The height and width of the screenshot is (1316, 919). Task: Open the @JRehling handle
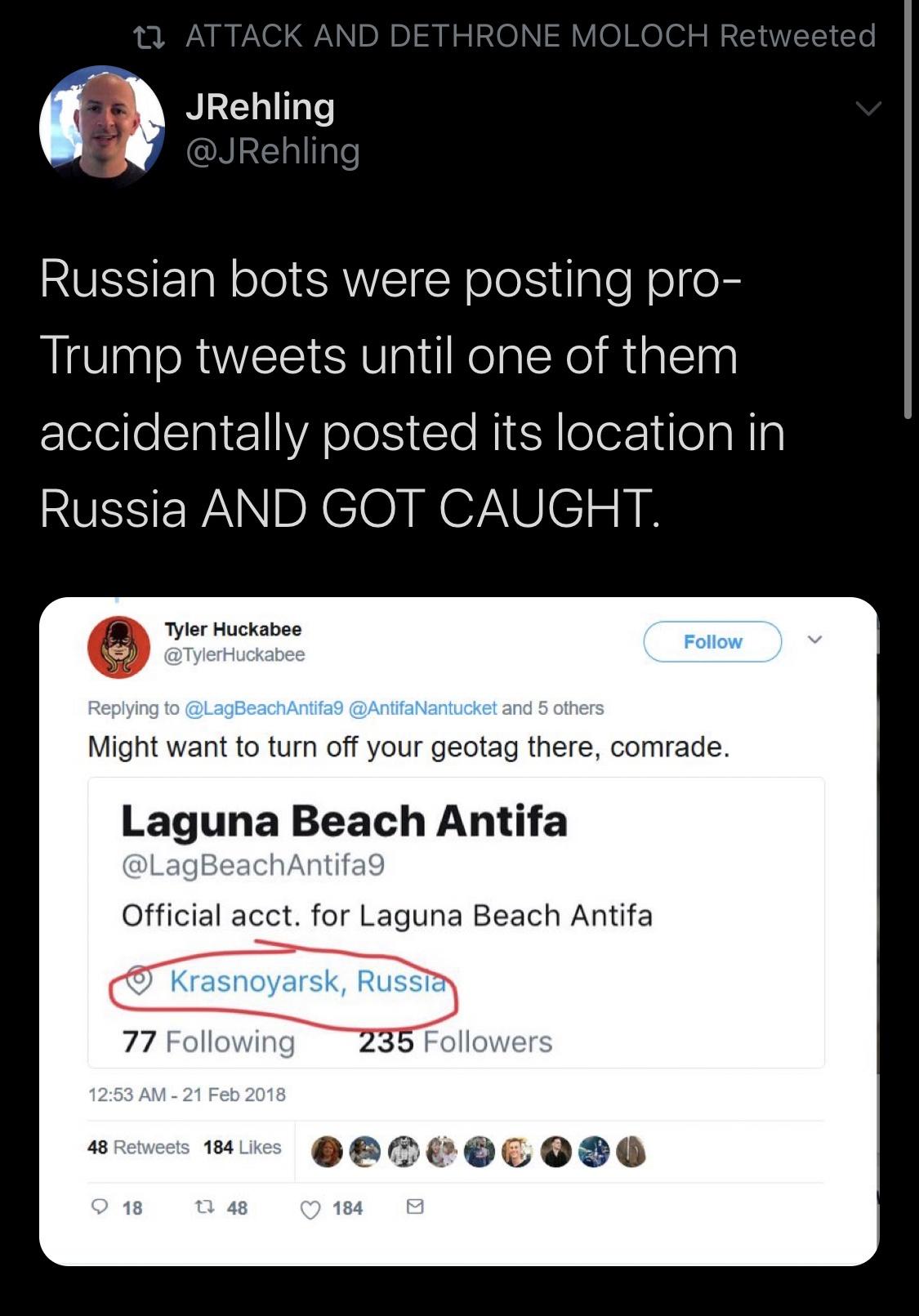tap(273, 151)
